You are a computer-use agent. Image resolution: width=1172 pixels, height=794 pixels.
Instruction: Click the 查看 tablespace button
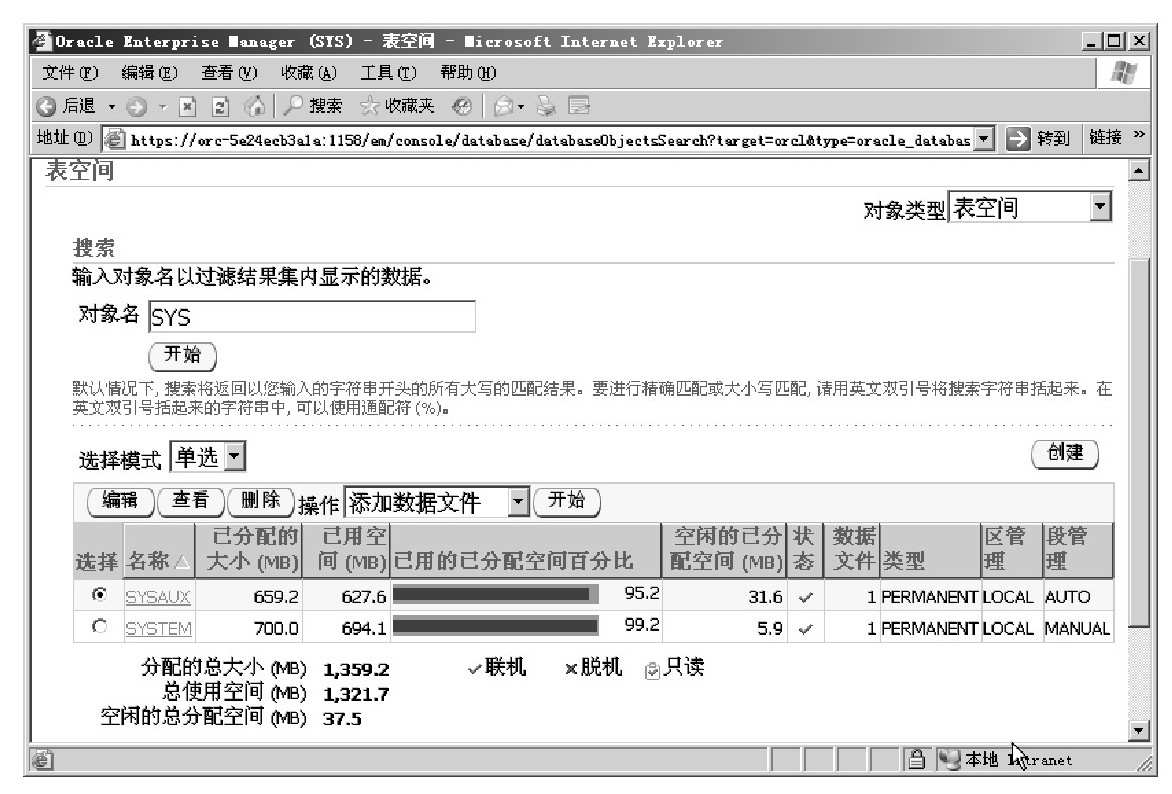(x=190, y=502)
